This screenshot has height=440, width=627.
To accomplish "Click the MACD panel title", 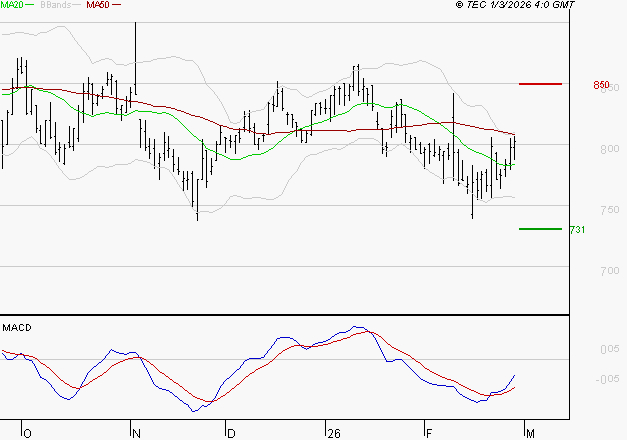I will [17, 328].
